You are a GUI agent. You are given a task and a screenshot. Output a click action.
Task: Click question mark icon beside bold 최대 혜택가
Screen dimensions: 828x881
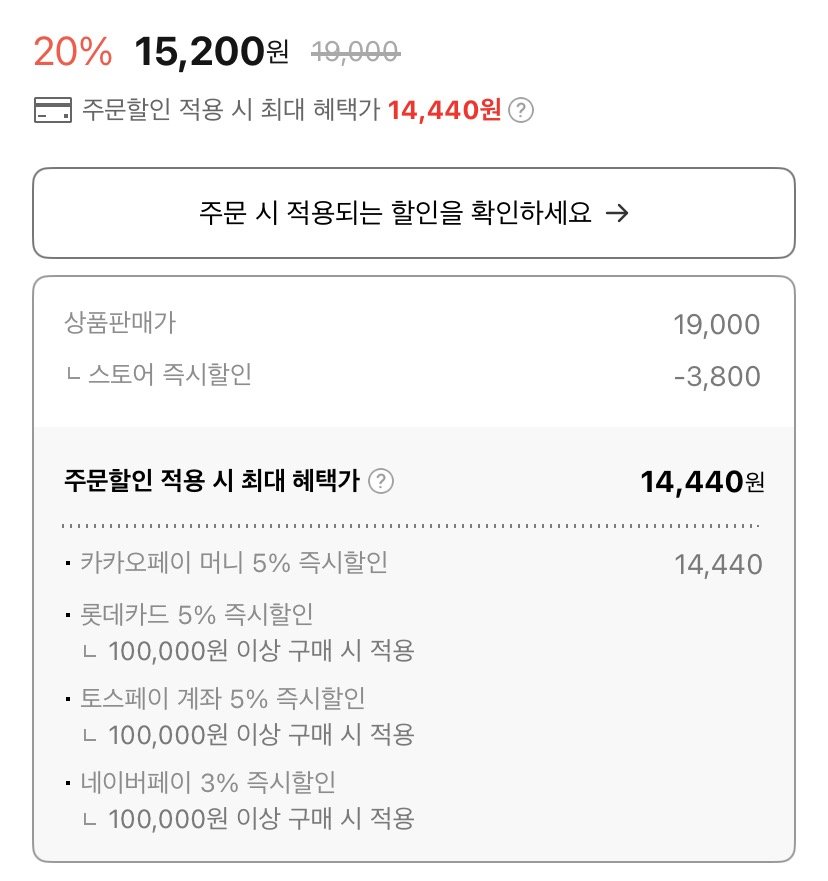(x=381, y=481)
